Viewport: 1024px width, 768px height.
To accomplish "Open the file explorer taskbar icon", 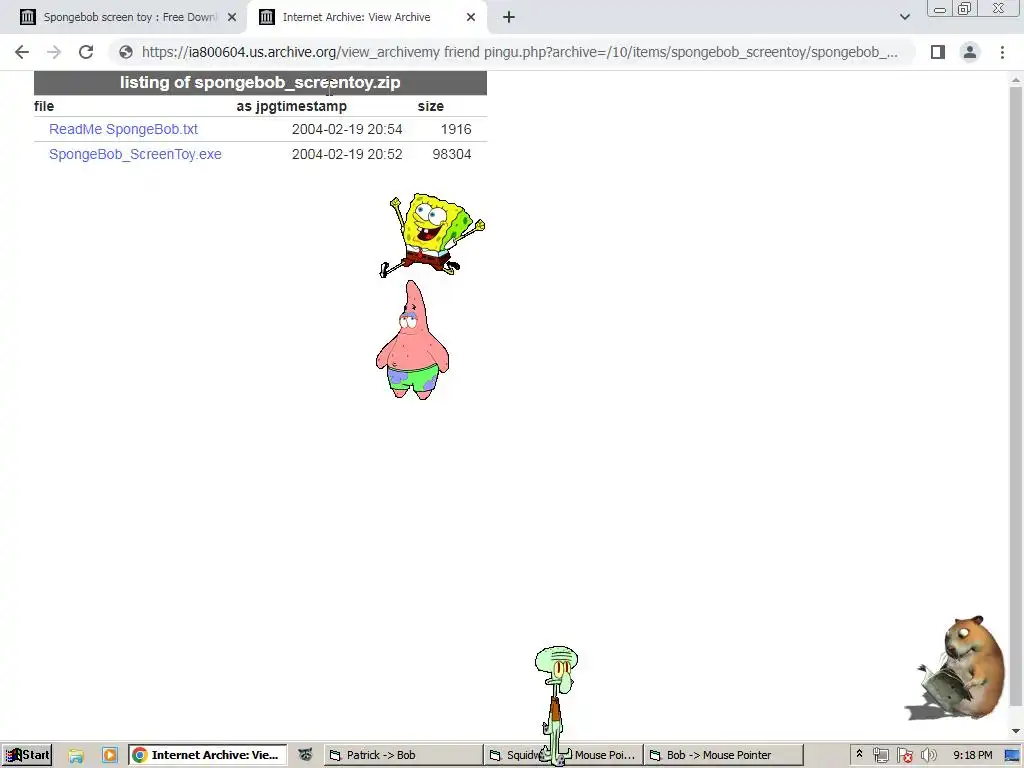I will pyautogui.click(x=76, y=756).
